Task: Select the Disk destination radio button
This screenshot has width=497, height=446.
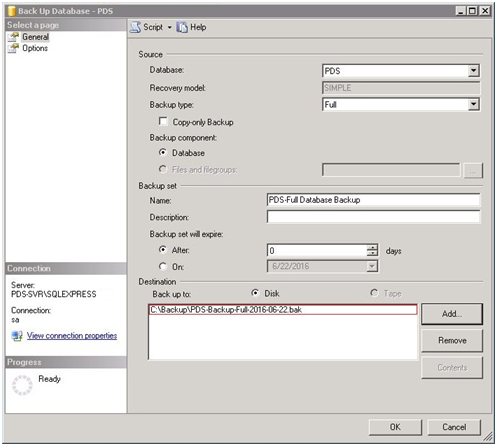Action: tap(255, 293)
